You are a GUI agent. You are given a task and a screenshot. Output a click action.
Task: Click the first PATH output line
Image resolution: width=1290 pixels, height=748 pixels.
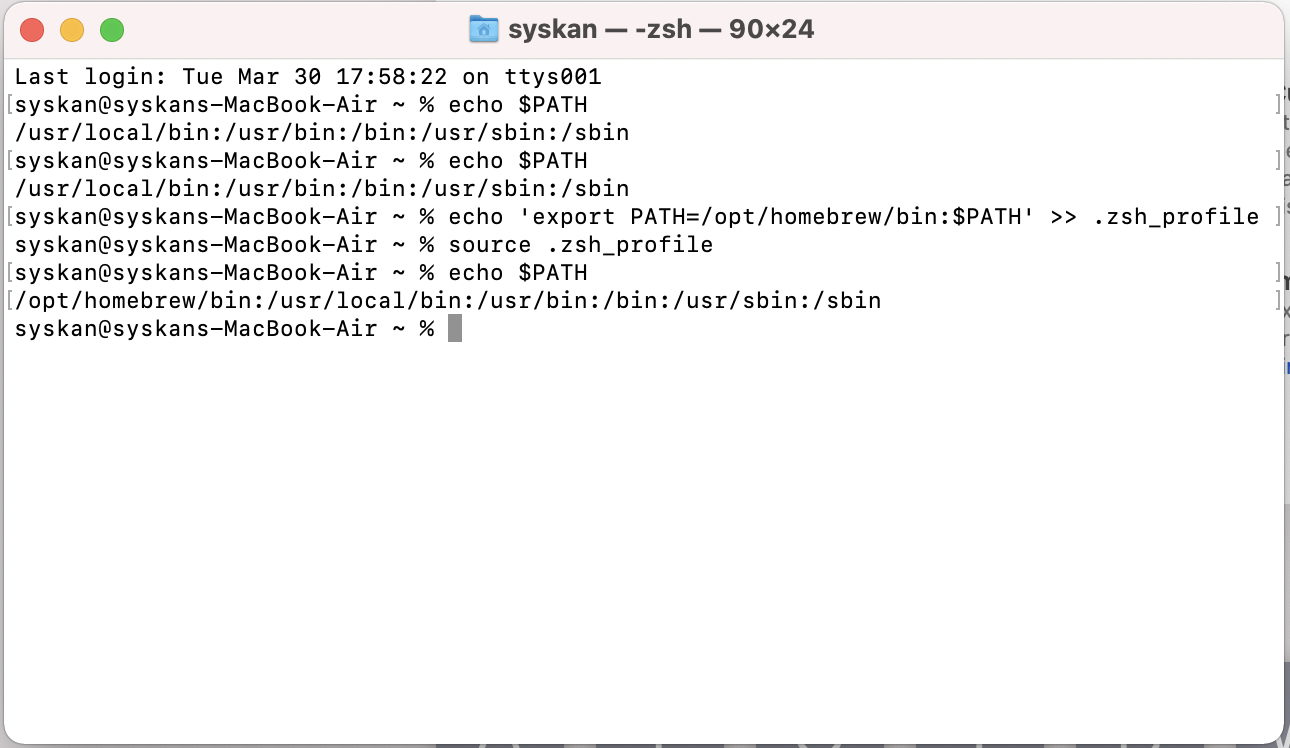click(x=322, y=133)
